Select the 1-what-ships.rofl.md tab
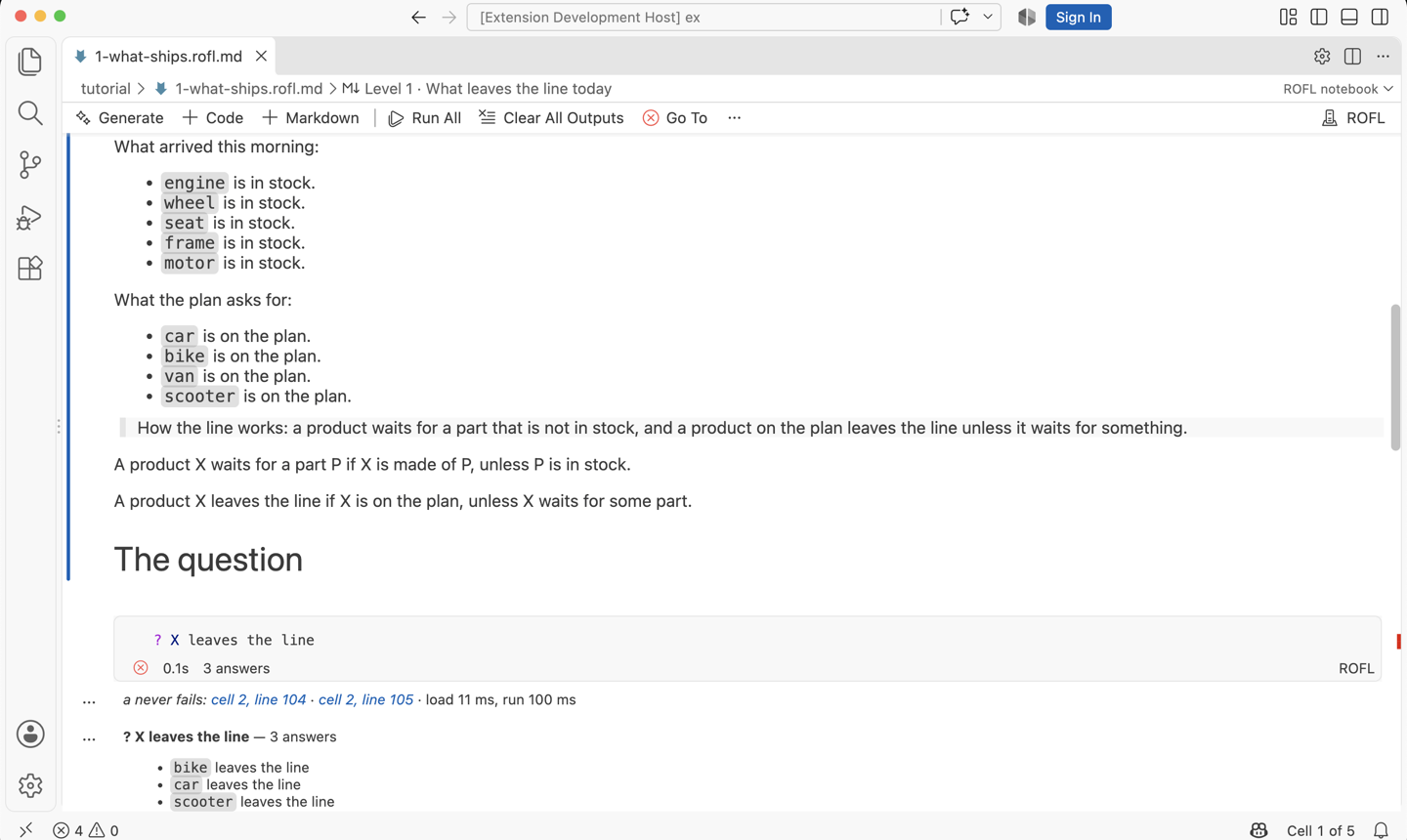1407x840 pixels. [168, 57]
